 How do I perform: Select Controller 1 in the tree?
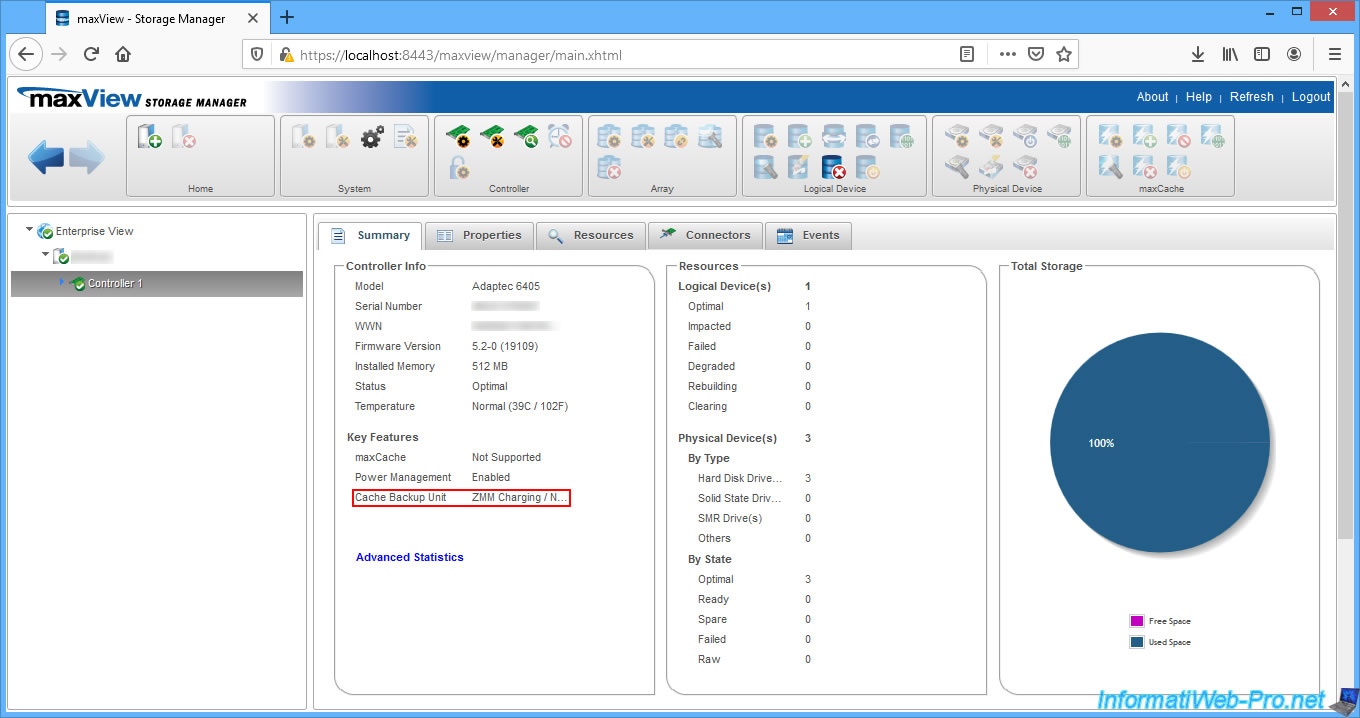click(115, 284)
